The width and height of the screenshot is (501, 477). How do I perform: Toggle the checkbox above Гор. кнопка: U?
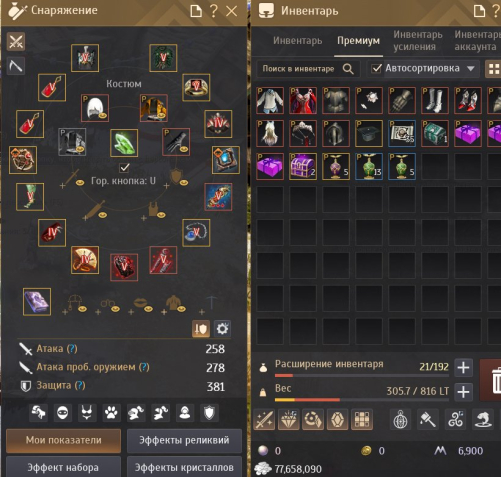124,167
